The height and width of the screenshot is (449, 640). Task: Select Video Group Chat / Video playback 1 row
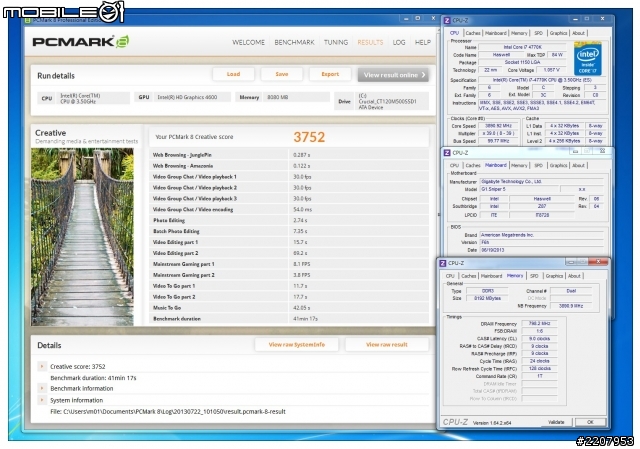(289, 177)
